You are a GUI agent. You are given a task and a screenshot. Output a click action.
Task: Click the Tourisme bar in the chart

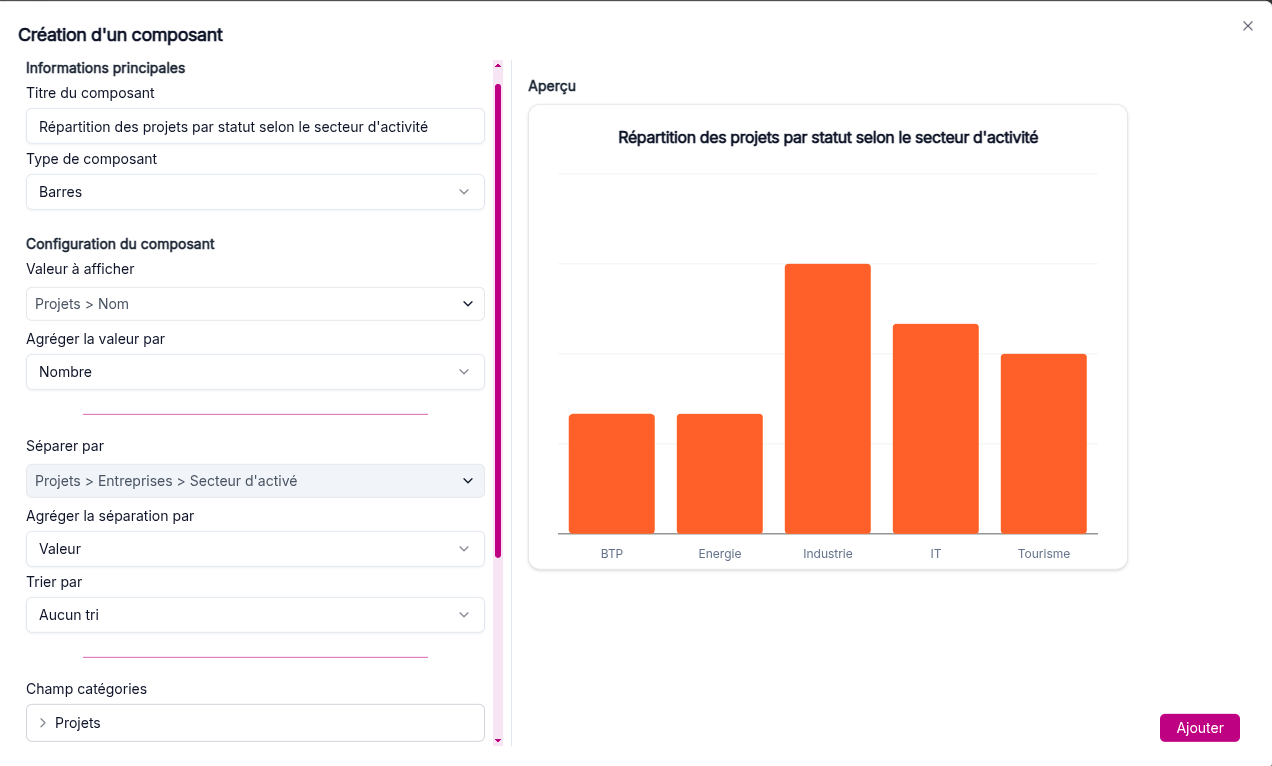1043,444
